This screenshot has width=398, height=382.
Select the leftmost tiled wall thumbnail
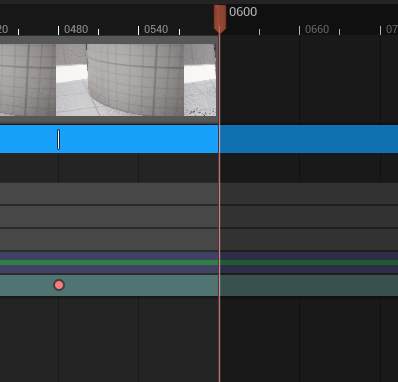pos(28,80)
